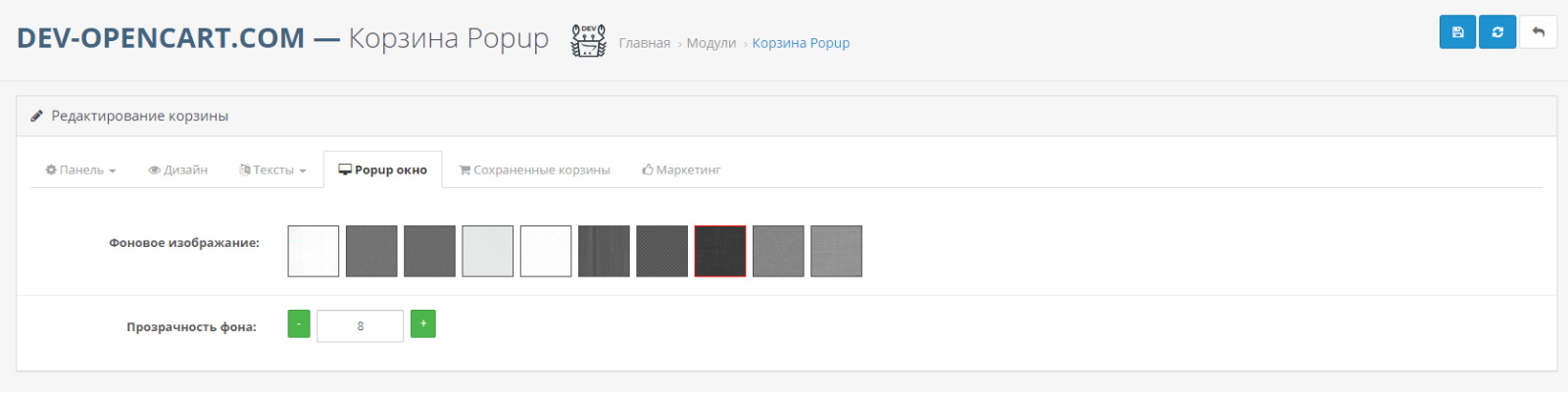The width and height of the screenshot is (1568, 393).
Task: Click the DEV crab logo icon
Action: click(588, 41)
